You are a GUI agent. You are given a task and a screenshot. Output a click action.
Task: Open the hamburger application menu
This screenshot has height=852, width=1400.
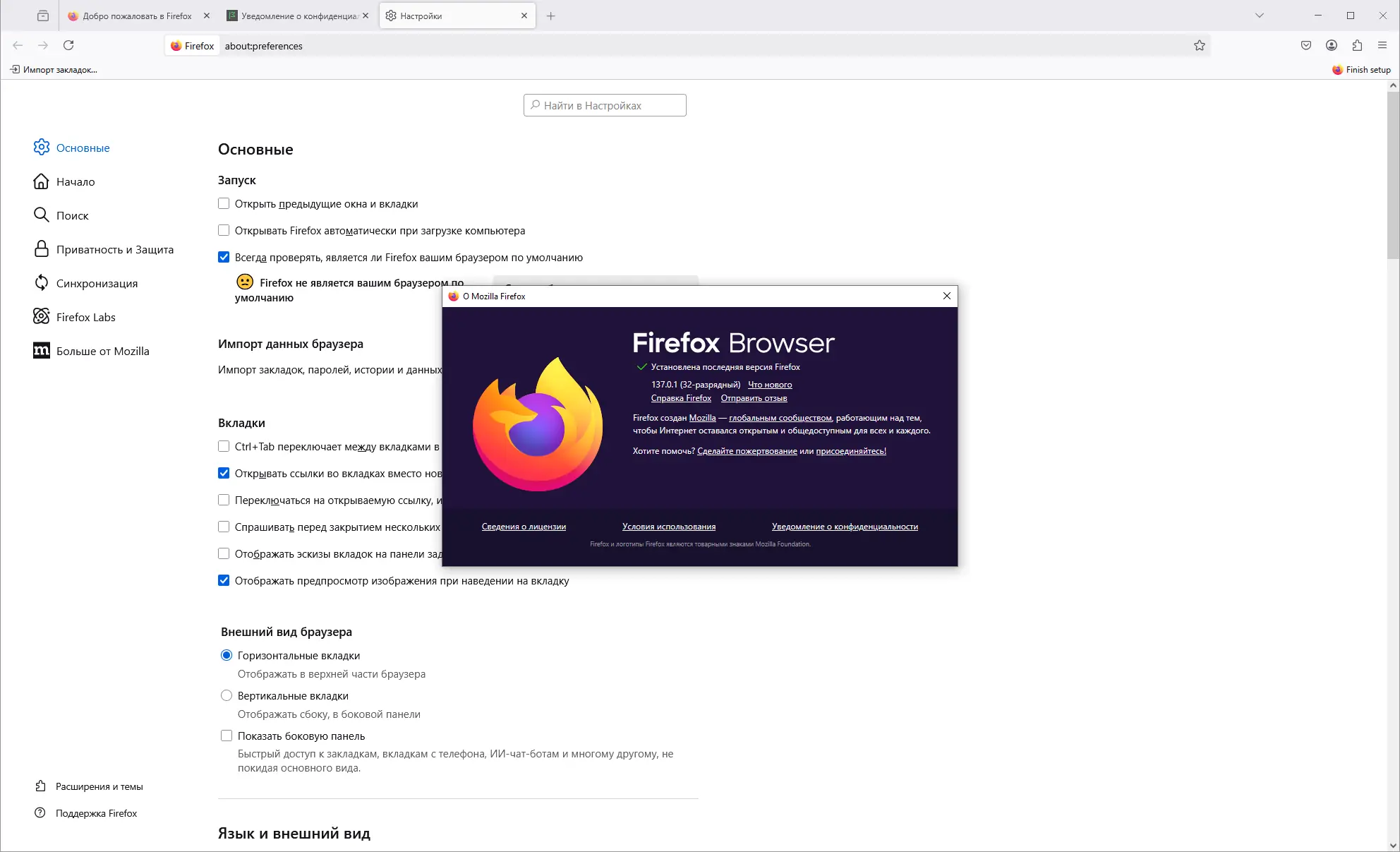tap(1382, 45)
